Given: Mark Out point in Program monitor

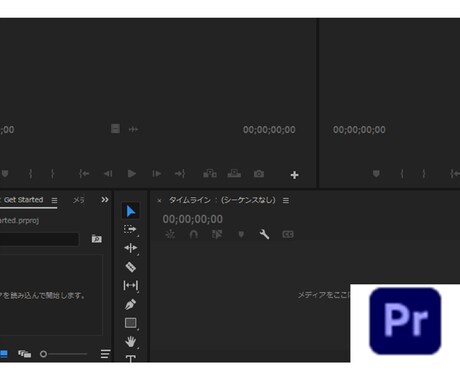Looking at the screenshot, I should pyautogui.click(x=424, y=174).
